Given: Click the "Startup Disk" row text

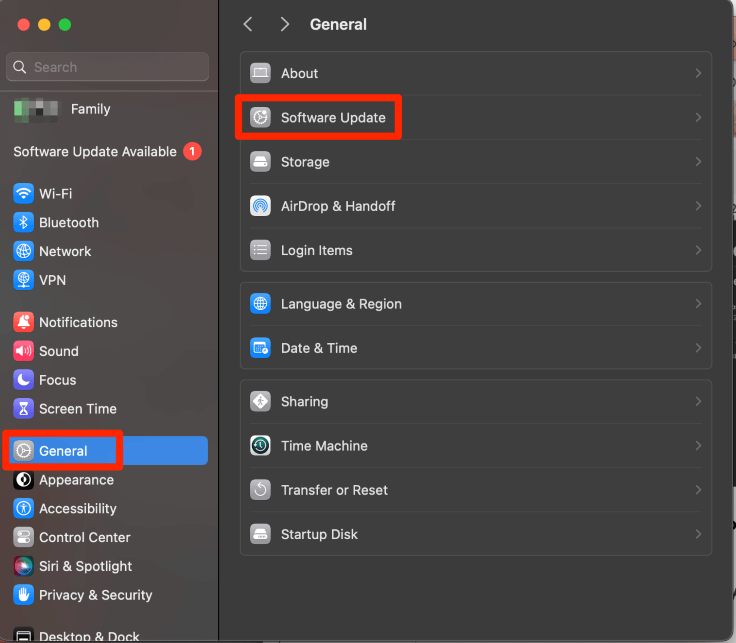Looking at the screenshot, I should (319, 534).
